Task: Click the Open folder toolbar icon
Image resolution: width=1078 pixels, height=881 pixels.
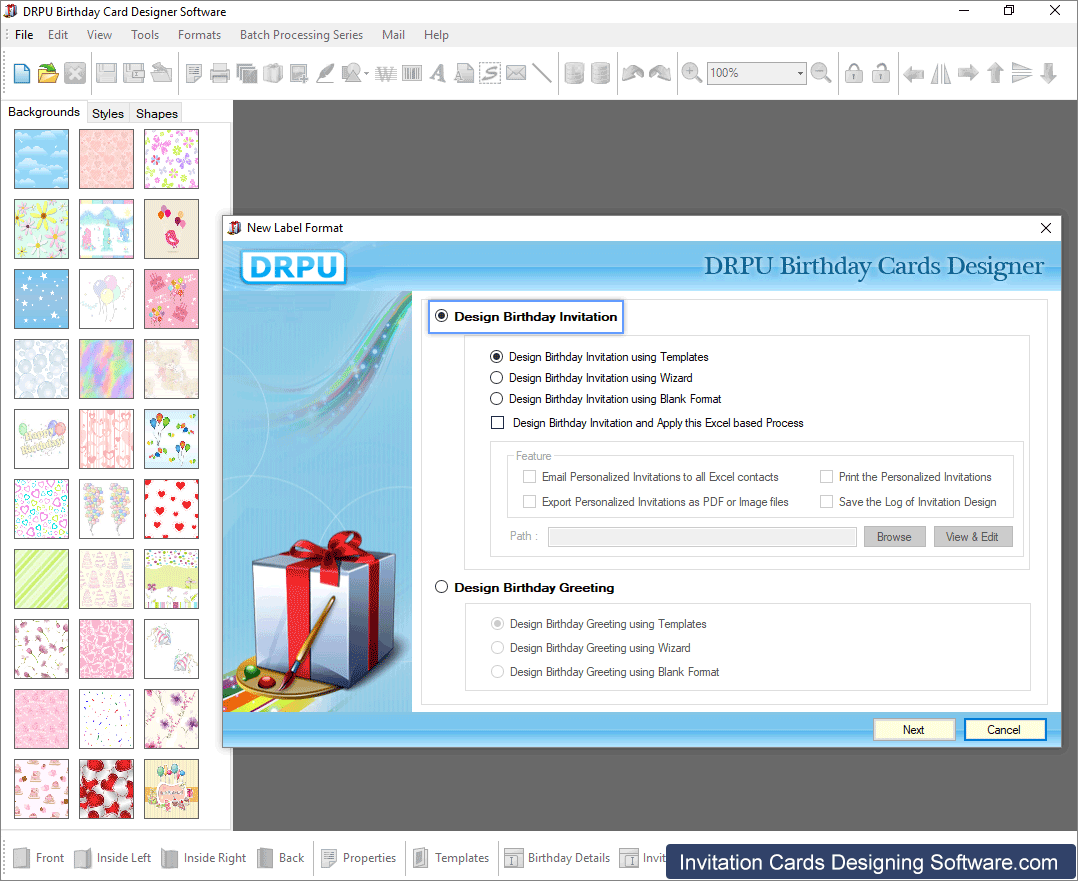Action: (x=48, y=73)
